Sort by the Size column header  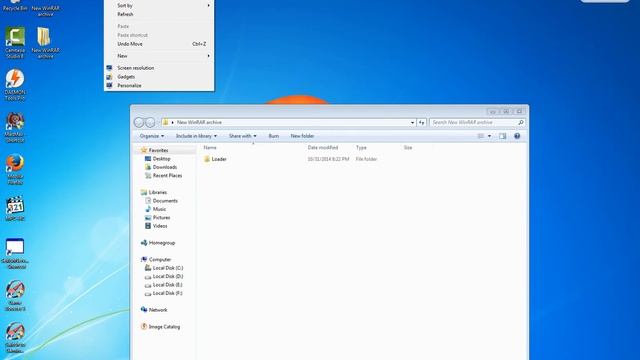tap(408, 147)
